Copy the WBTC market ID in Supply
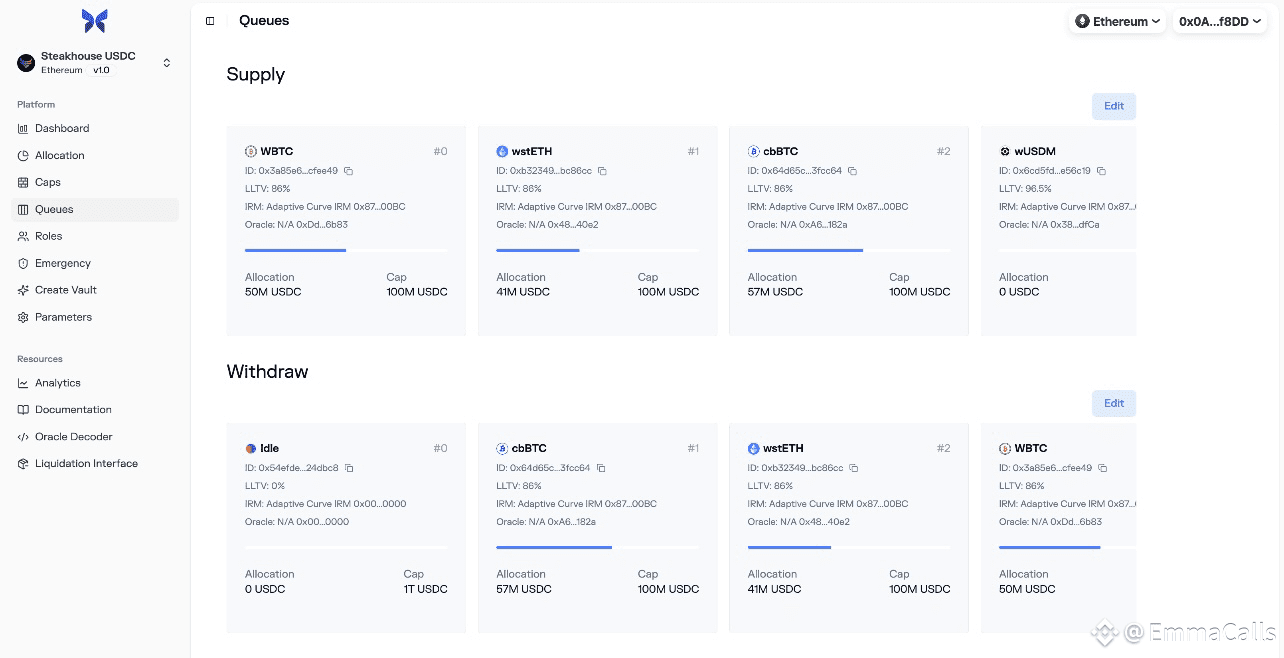Image resolution: width=1284 pixels, height=658 pixels. tap(349, 171)
